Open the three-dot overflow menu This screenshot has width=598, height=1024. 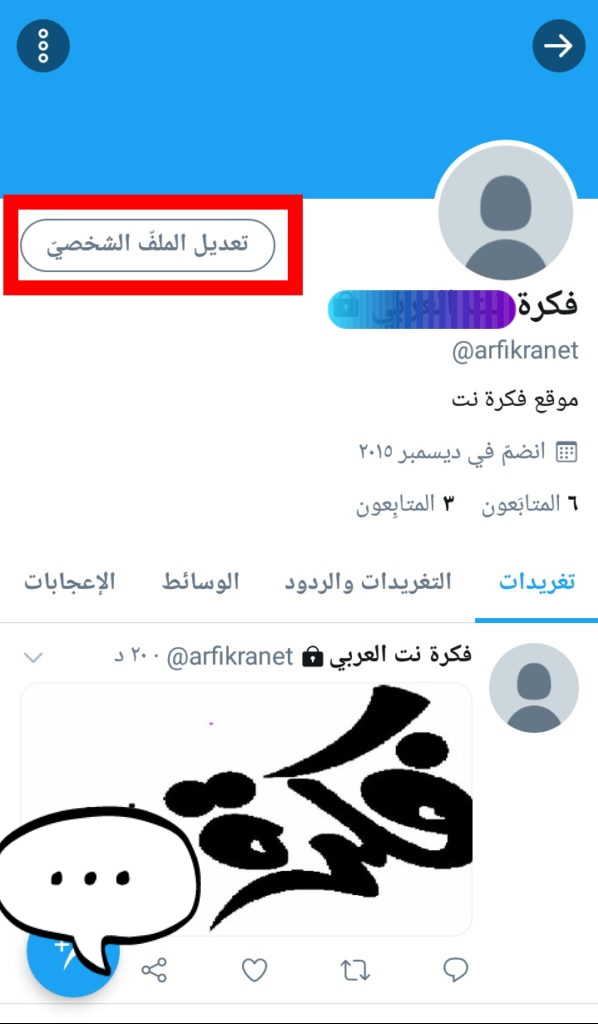click(43, 46)
